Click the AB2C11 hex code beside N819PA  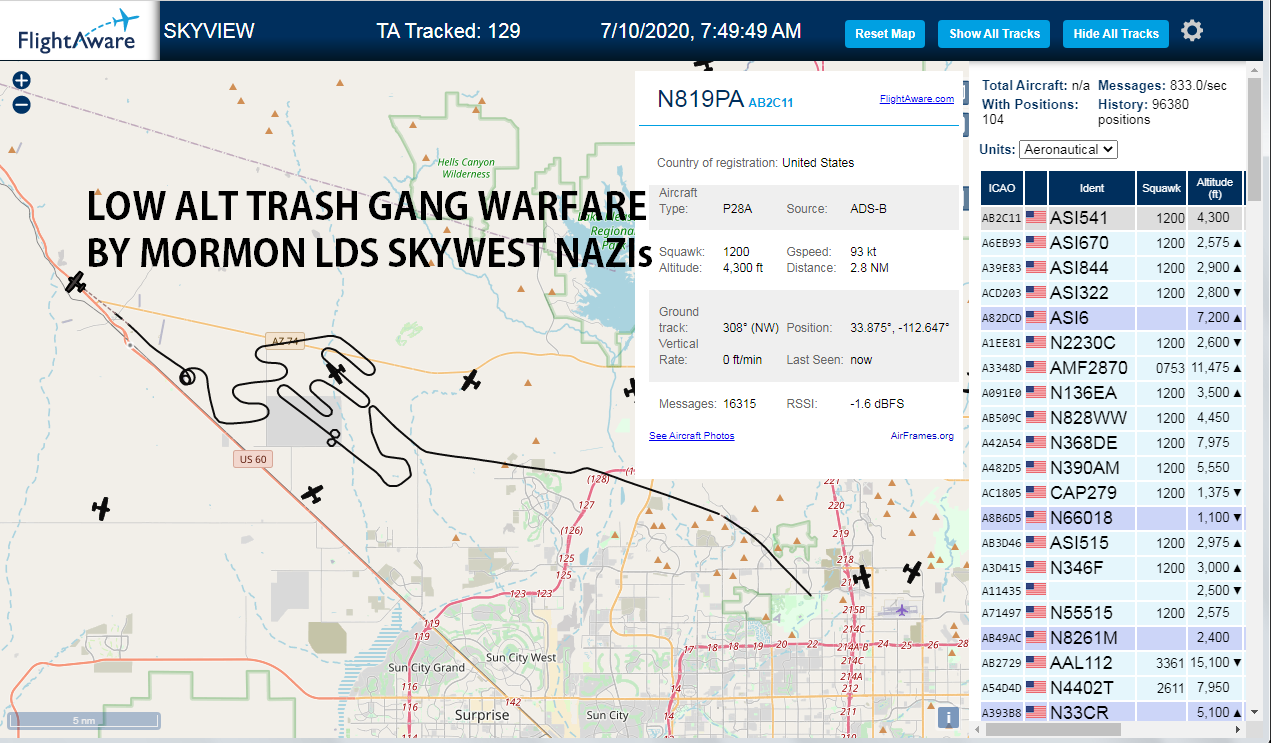click(x=771, y=102)
